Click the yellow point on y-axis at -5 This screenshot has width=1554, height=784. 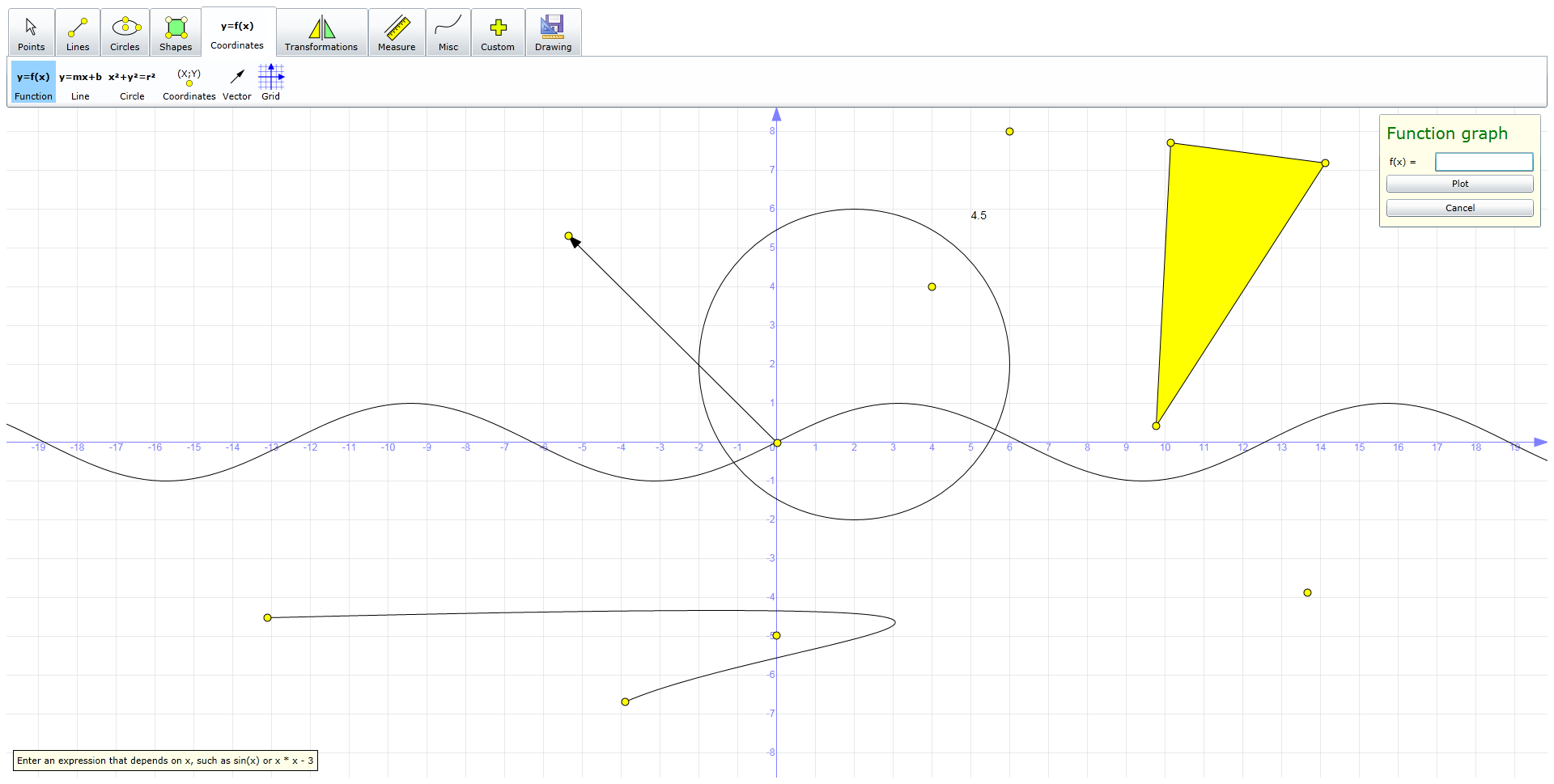click(x=776, y=635)
